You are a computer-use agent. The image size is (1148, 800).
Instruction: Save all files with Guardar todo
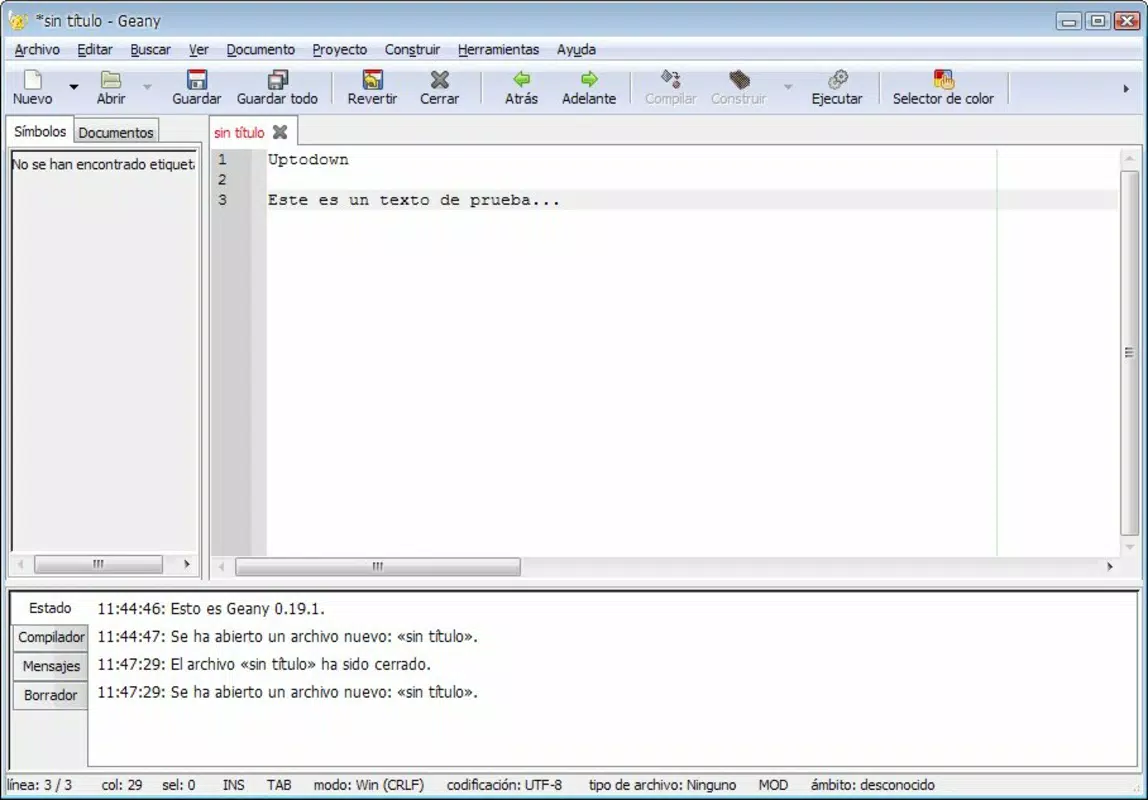277,87
